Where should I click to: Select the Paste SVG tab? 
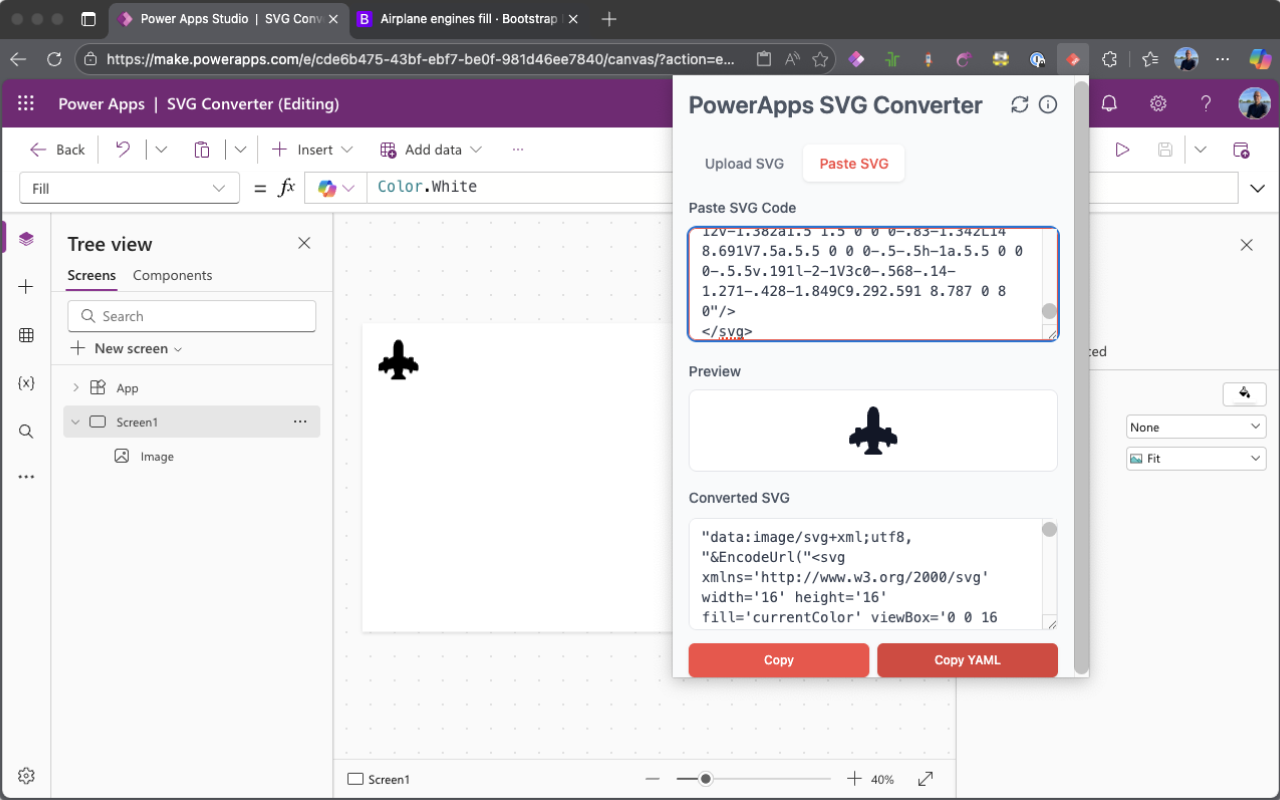(x=854, y=164)
